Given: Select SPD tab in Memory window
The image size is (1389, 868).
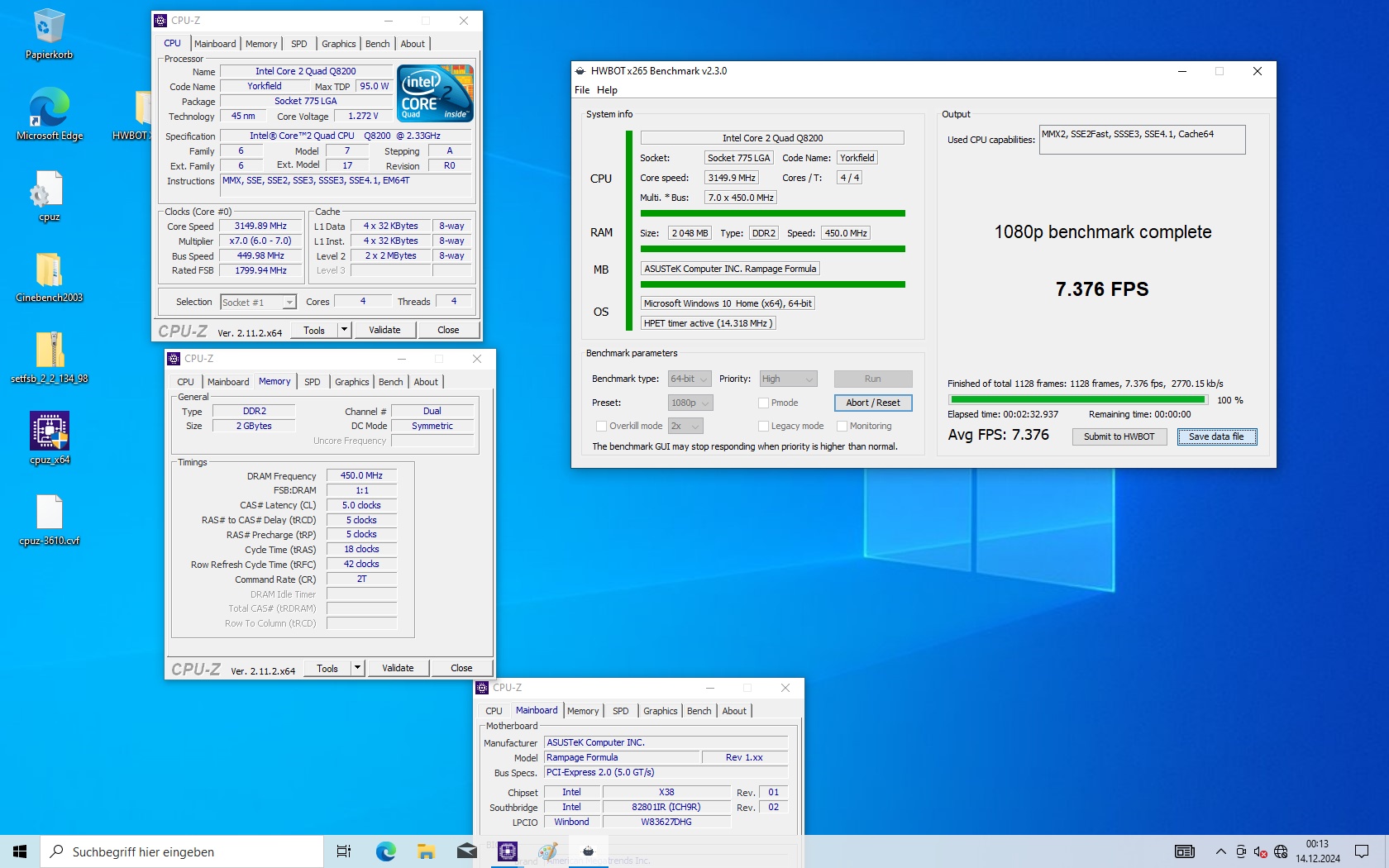Looking at the screenshot, I should coord(312,382).
